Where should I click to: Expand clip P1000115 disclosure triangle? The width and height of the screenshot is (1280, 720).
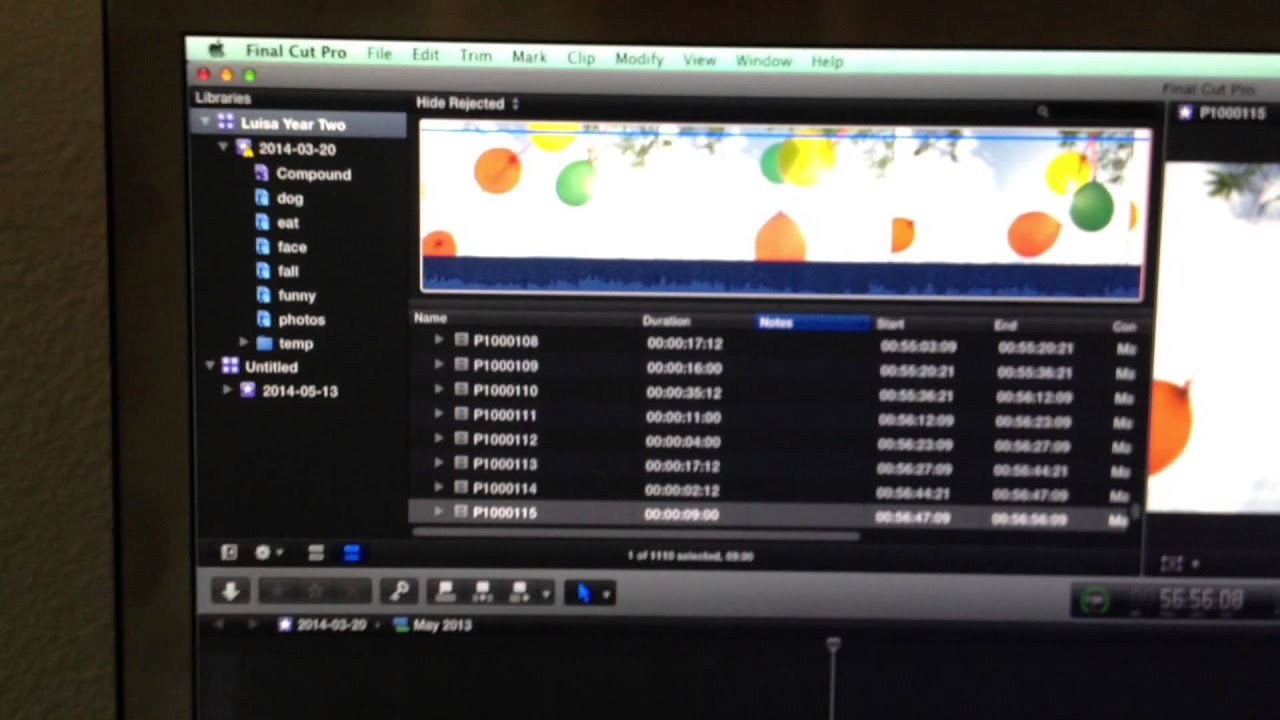(x=438, y=511)
